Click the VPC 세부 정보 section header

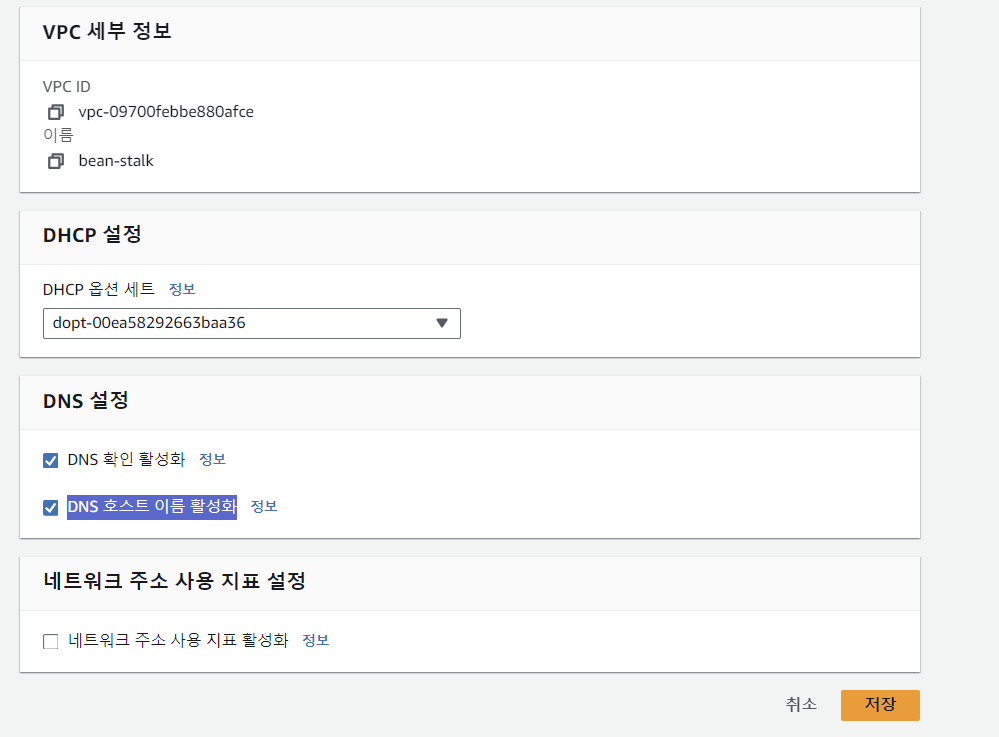pyautogui.click(x=107, y=31)
